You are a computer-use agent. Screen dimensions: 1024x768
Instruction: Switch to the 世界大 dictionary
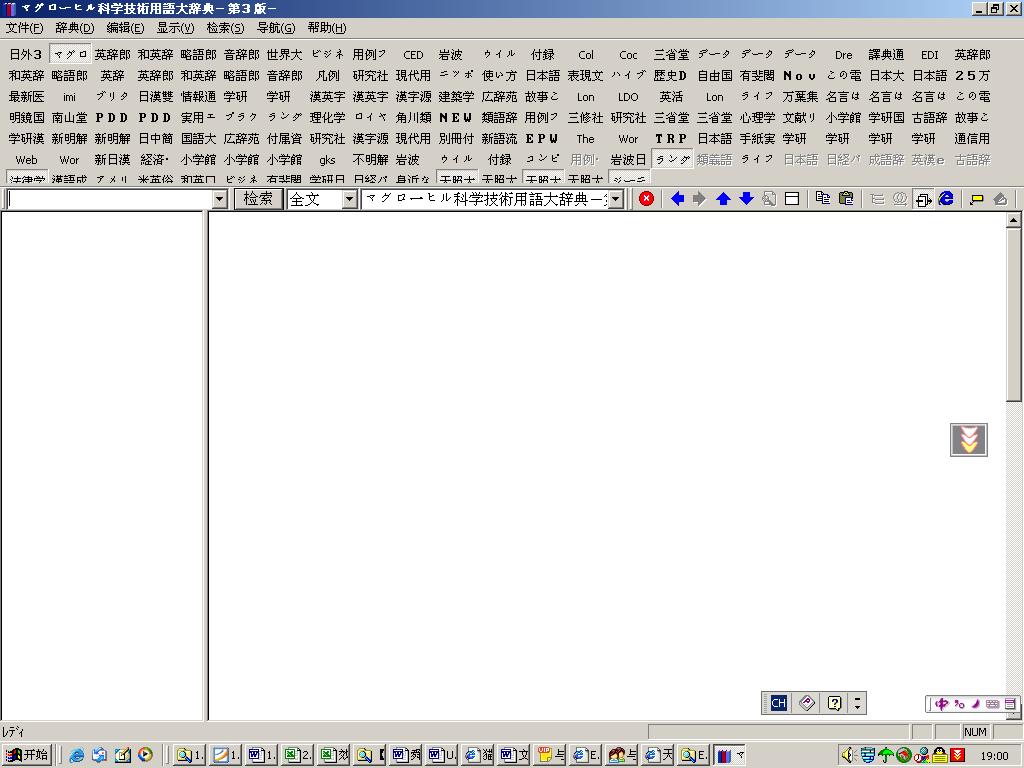pyautogui.click(x=284, y=54)
